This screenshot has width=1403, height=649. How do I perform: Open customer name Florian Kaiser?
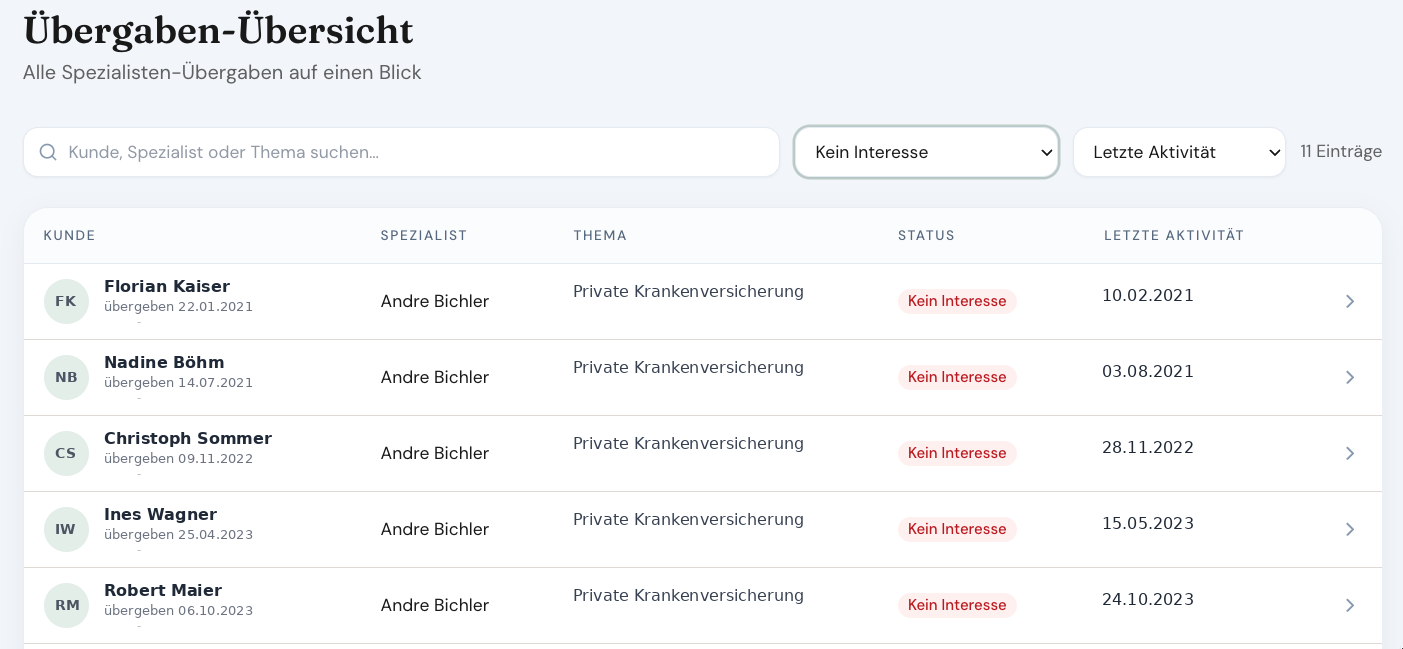167,286
